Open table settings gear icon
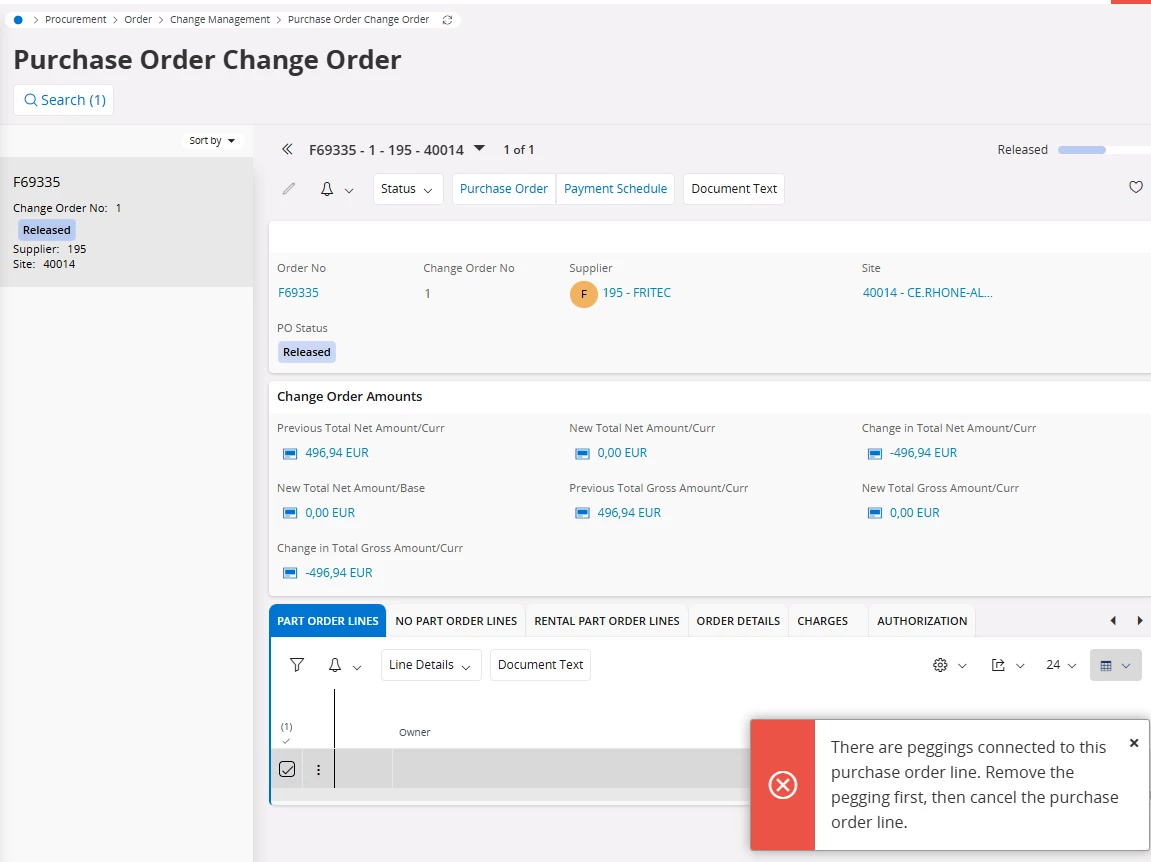This screenshot has height=862, width=1151. (940, 665)
